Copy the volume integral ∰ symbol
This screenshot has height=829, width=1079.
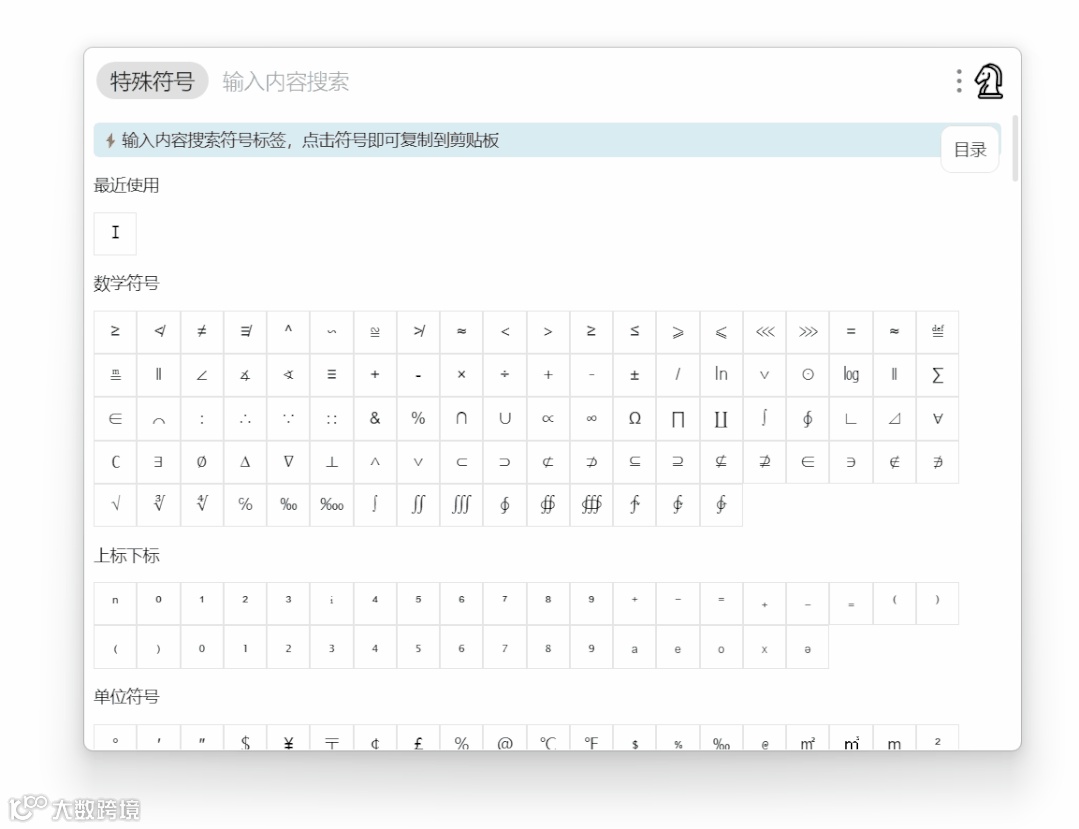point(591,504)
